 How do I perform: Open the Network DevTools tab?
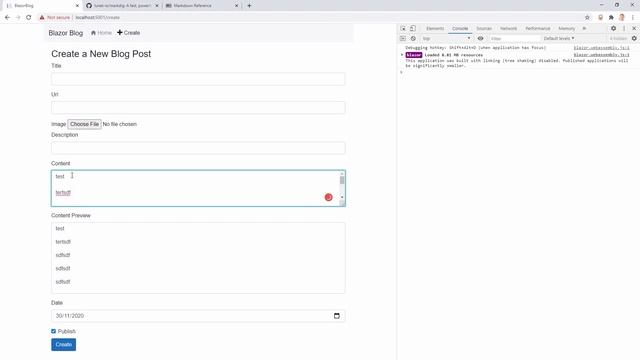[508, 29]
